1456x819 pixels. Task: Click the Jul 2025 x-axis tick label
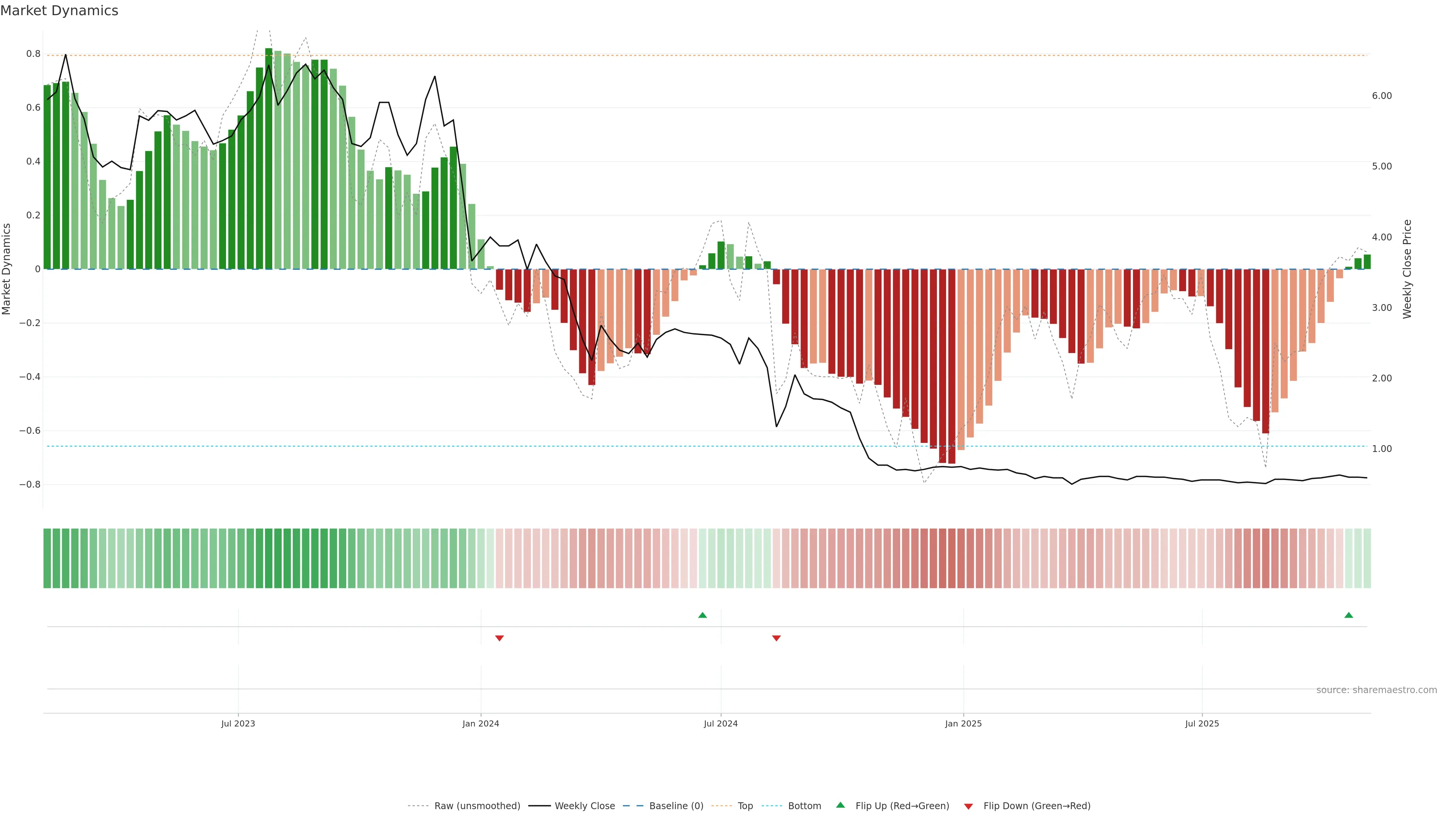click(1202, 723)
